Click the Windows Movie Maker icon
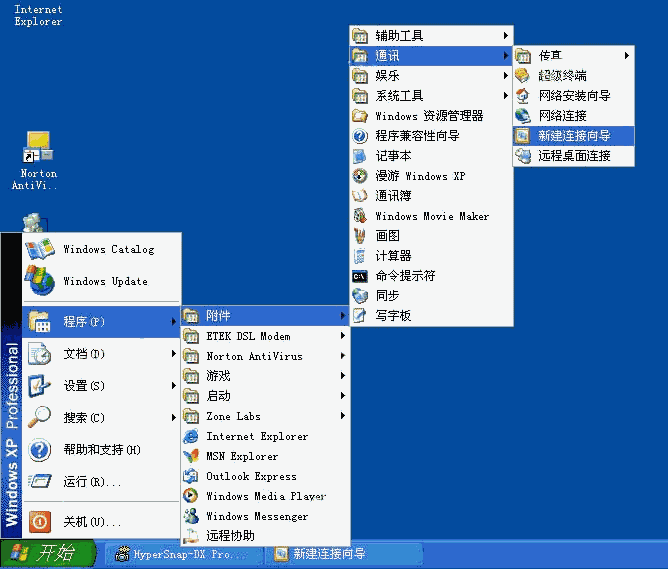Viewport: 668px width, 569px height. [360, 216]
